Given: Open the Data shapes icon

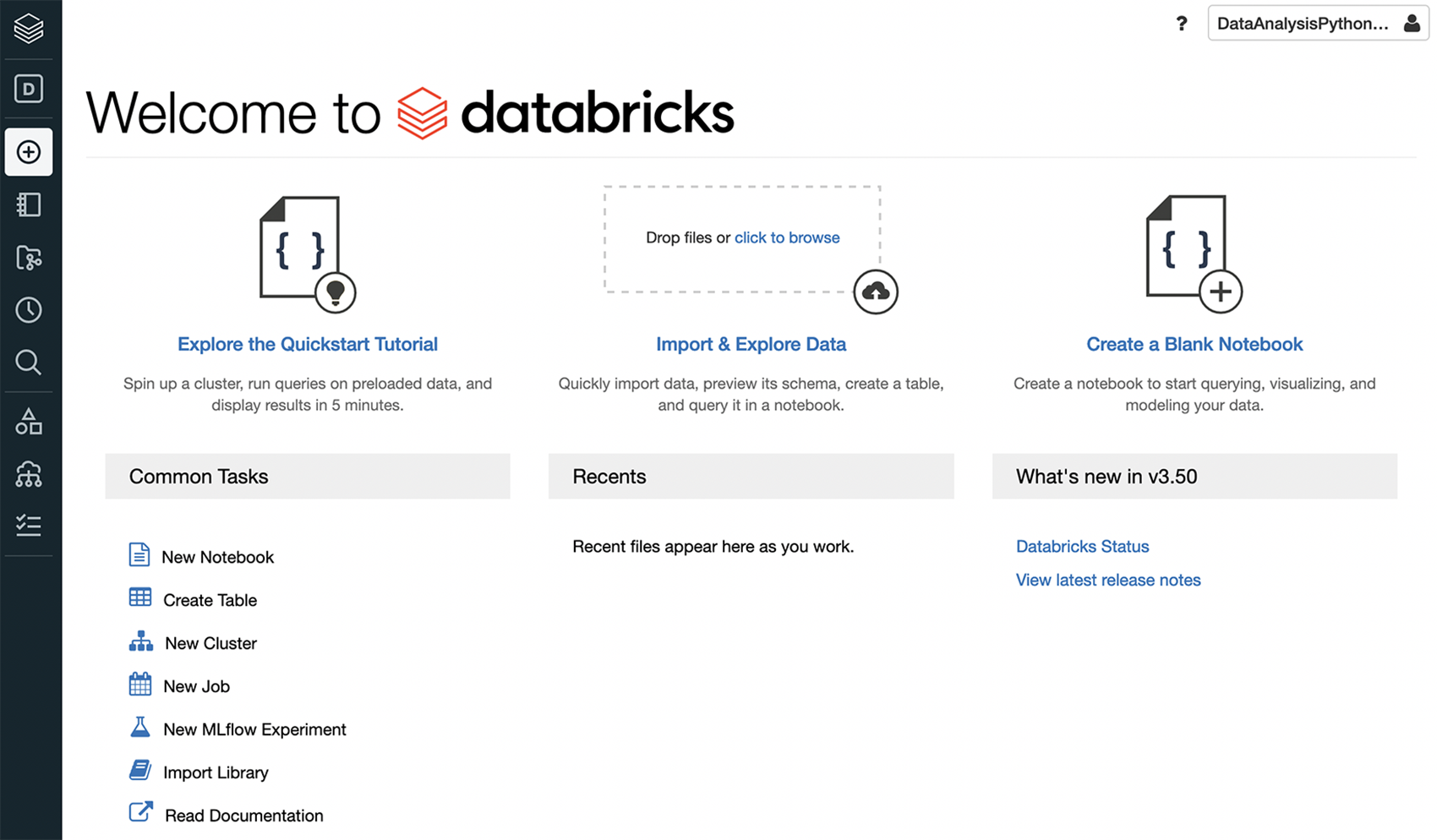Looking at the screenshot, I should click(x=29, y=421).
